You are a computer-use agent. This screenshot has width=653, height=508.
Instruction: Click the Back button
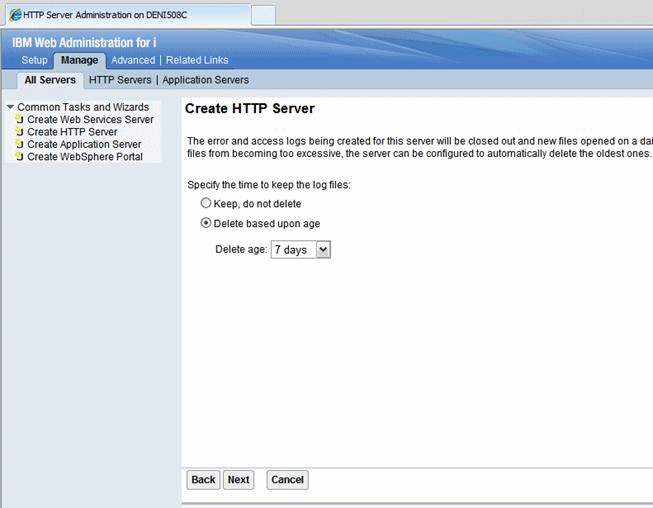[203, 480]
